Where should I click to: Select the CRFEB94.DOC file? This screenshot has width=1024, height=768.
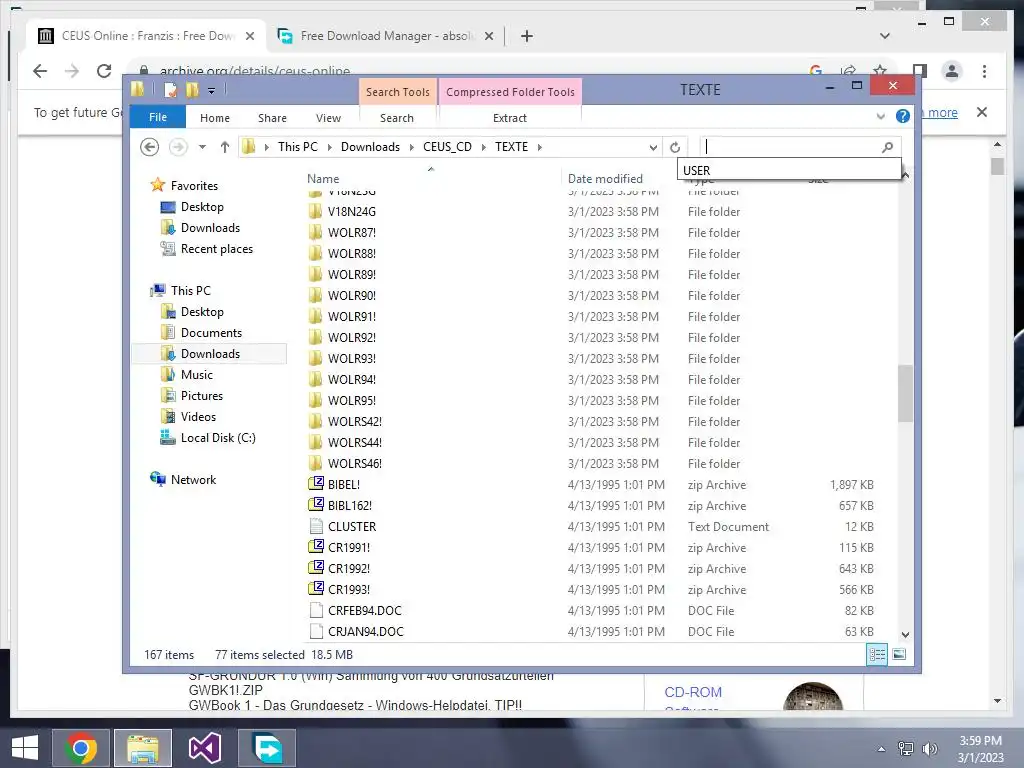tap(364, 611)
